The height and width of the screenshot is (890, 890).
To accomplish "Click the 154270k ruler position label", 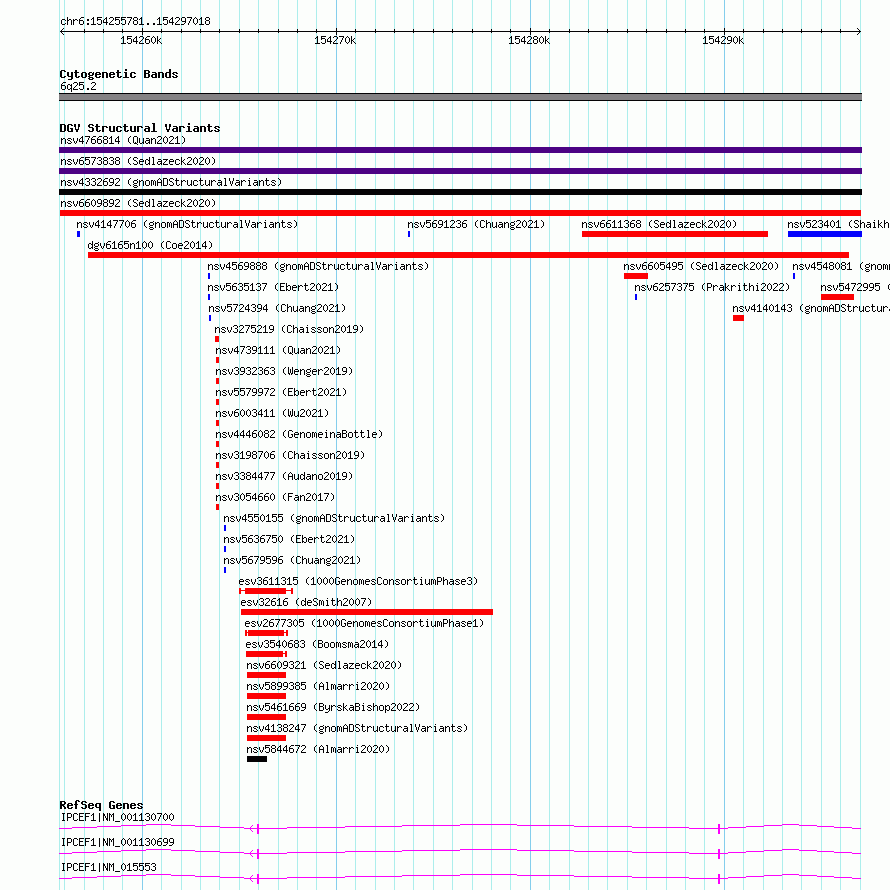I will click(x=335, y=40).
